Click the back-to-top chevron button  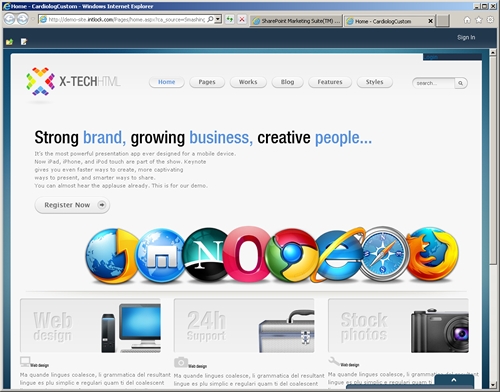[x=454, y=380]
